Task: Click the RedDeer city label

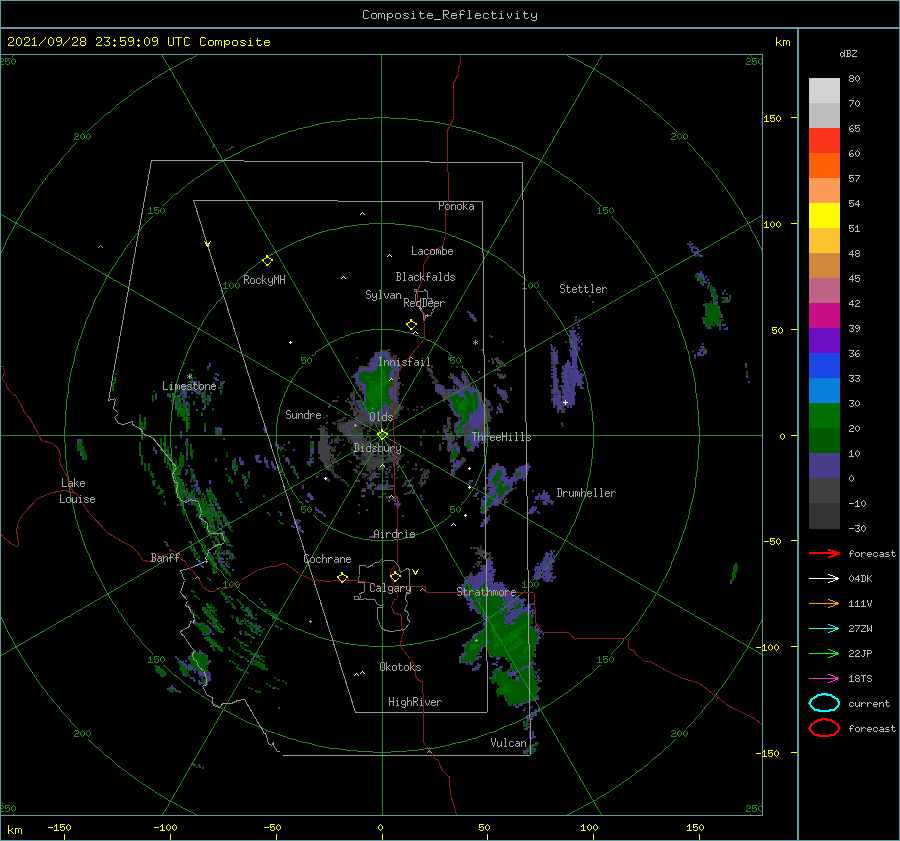Action: [424, 303]
